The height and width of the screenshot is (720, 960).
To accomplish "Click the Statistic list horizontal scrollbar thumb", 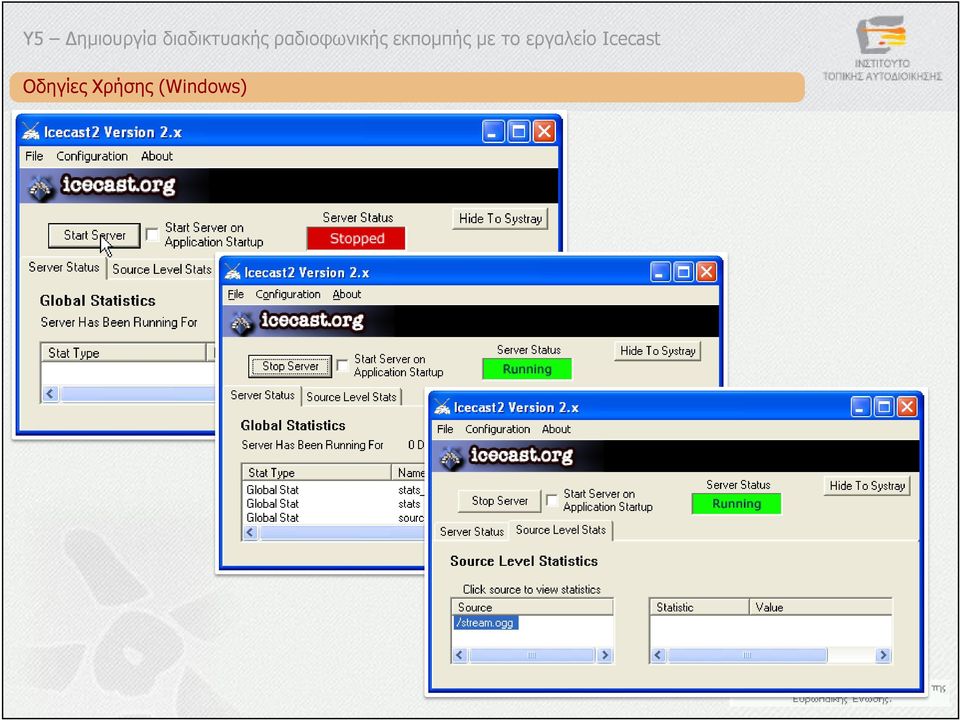I will click(x=748, y=655).
